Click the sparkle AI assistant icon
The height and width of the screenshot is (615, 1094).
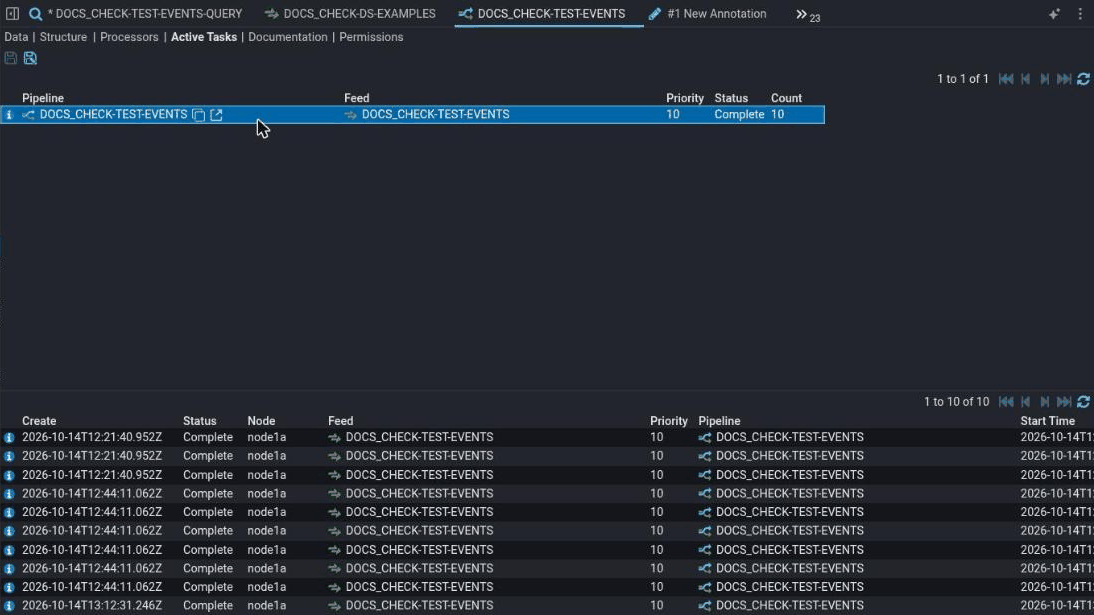pyautogui.click(x=1054, y=14)
